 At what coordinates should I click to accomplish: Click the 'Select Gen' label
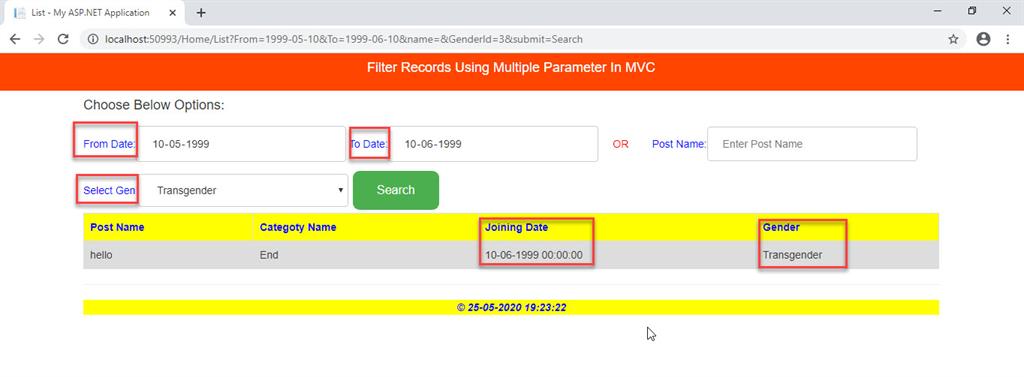[x=109, y=191]
